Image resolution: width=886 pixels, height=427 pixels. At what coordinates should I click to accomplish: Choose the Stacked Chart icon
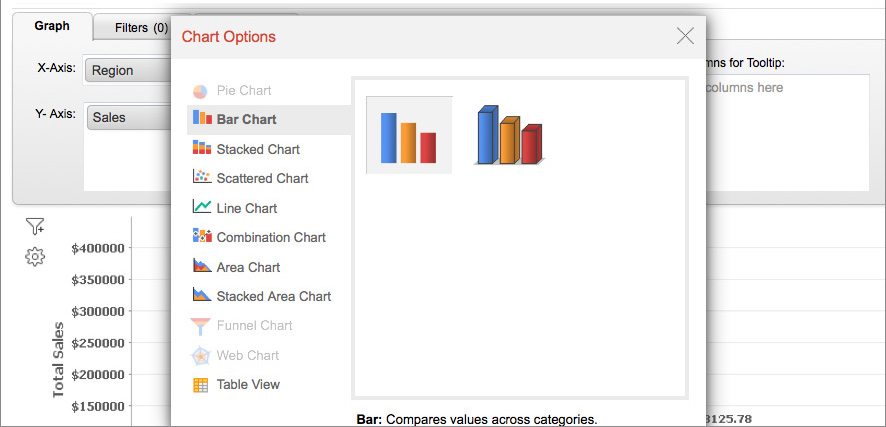coord(201,149)
